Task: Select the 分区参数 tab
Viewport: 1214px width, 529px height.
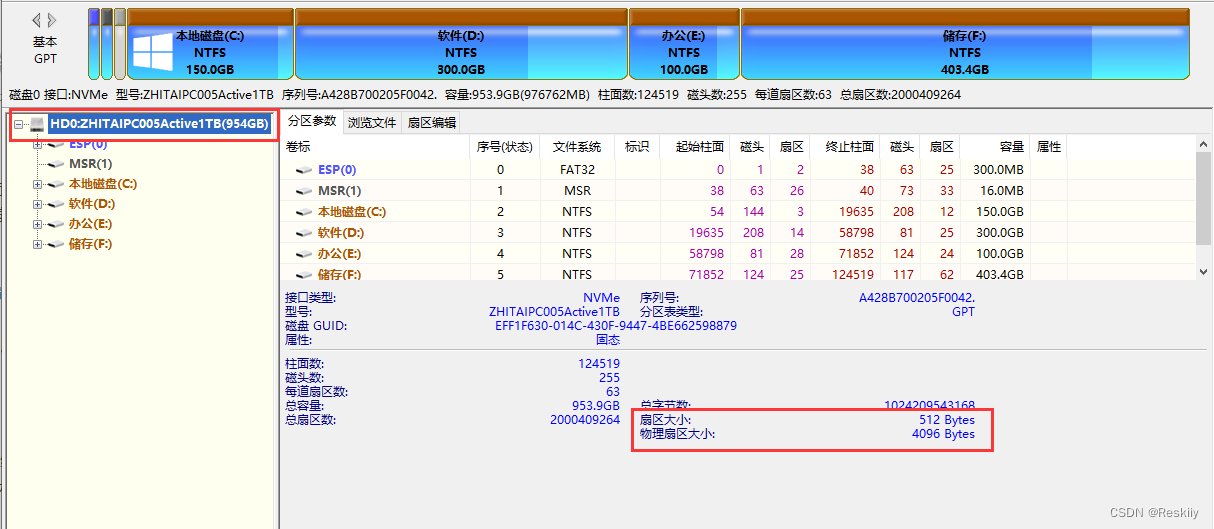Action: [311, 122]
